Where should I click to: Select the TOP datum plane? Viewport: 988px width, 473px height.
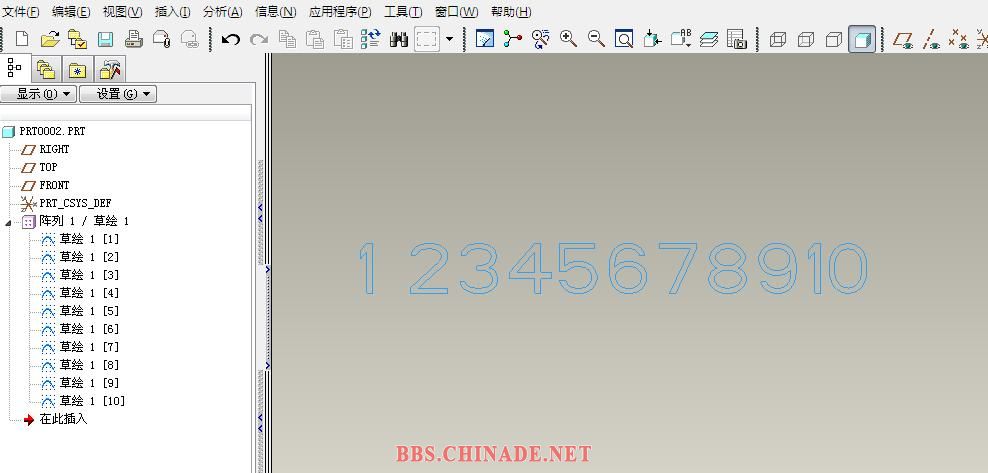(x=48, y=167)
